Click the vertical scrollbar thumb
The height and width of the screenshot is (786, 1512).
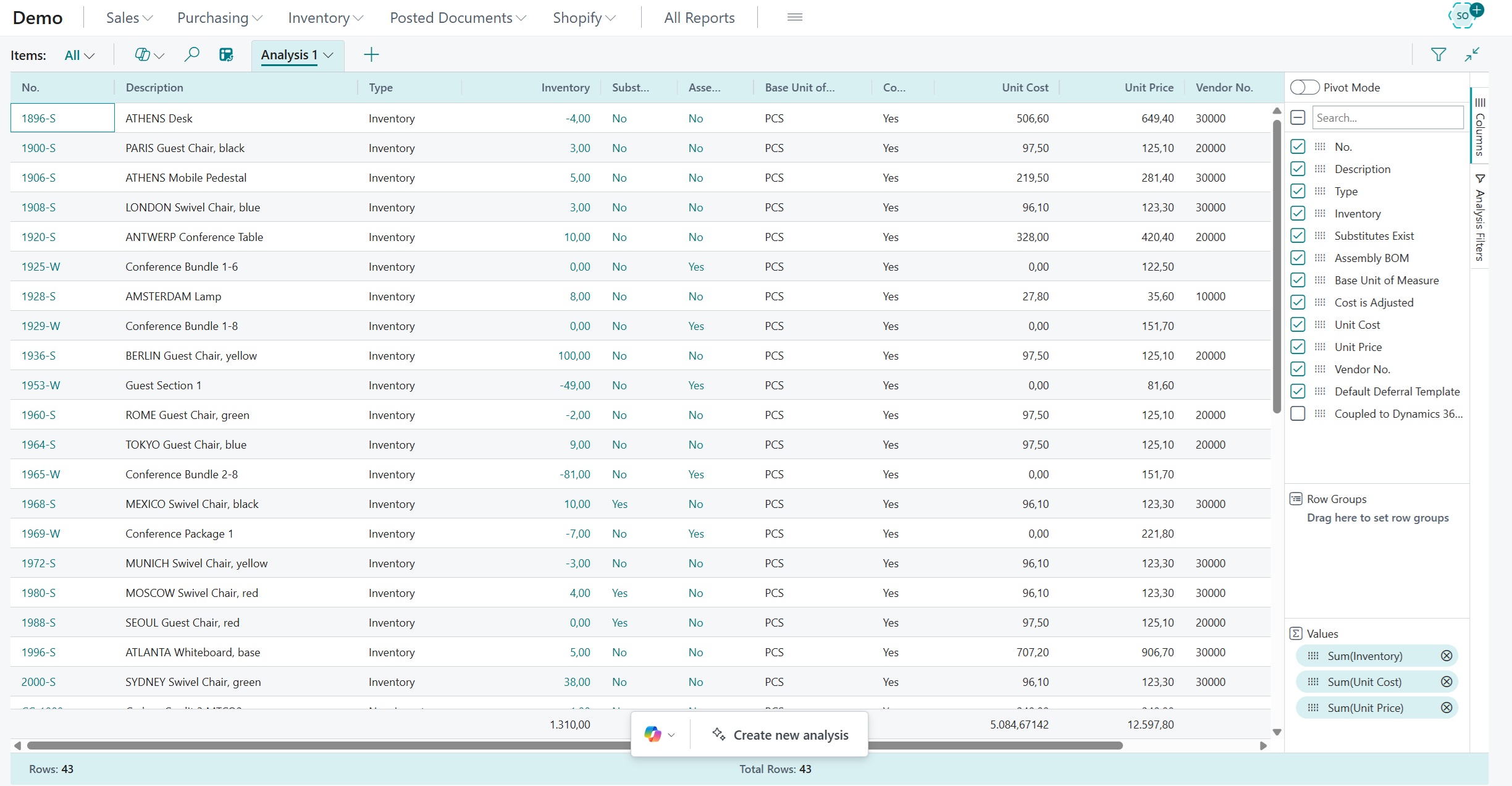(1277, 266)
